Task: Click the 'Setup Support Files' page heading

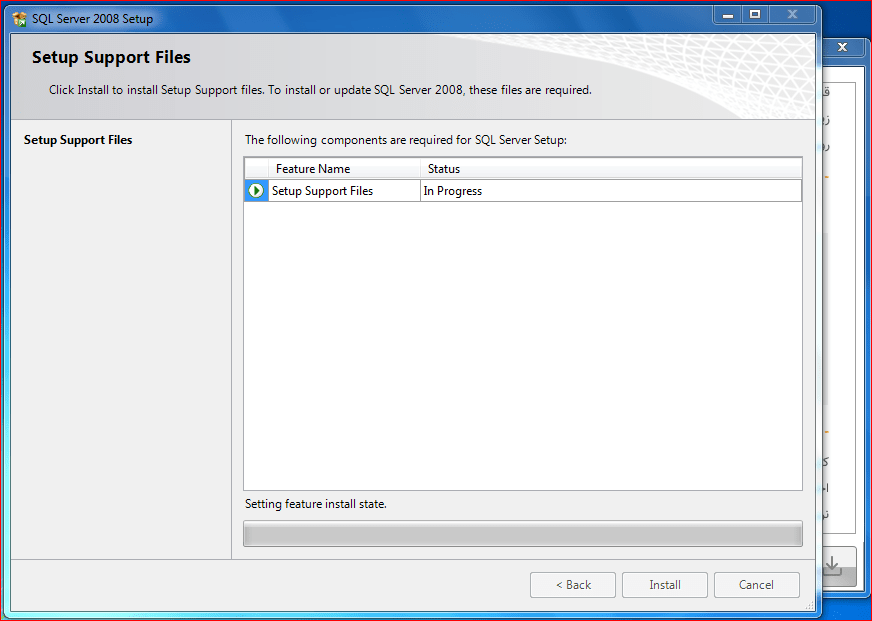Action: (111, 57)
